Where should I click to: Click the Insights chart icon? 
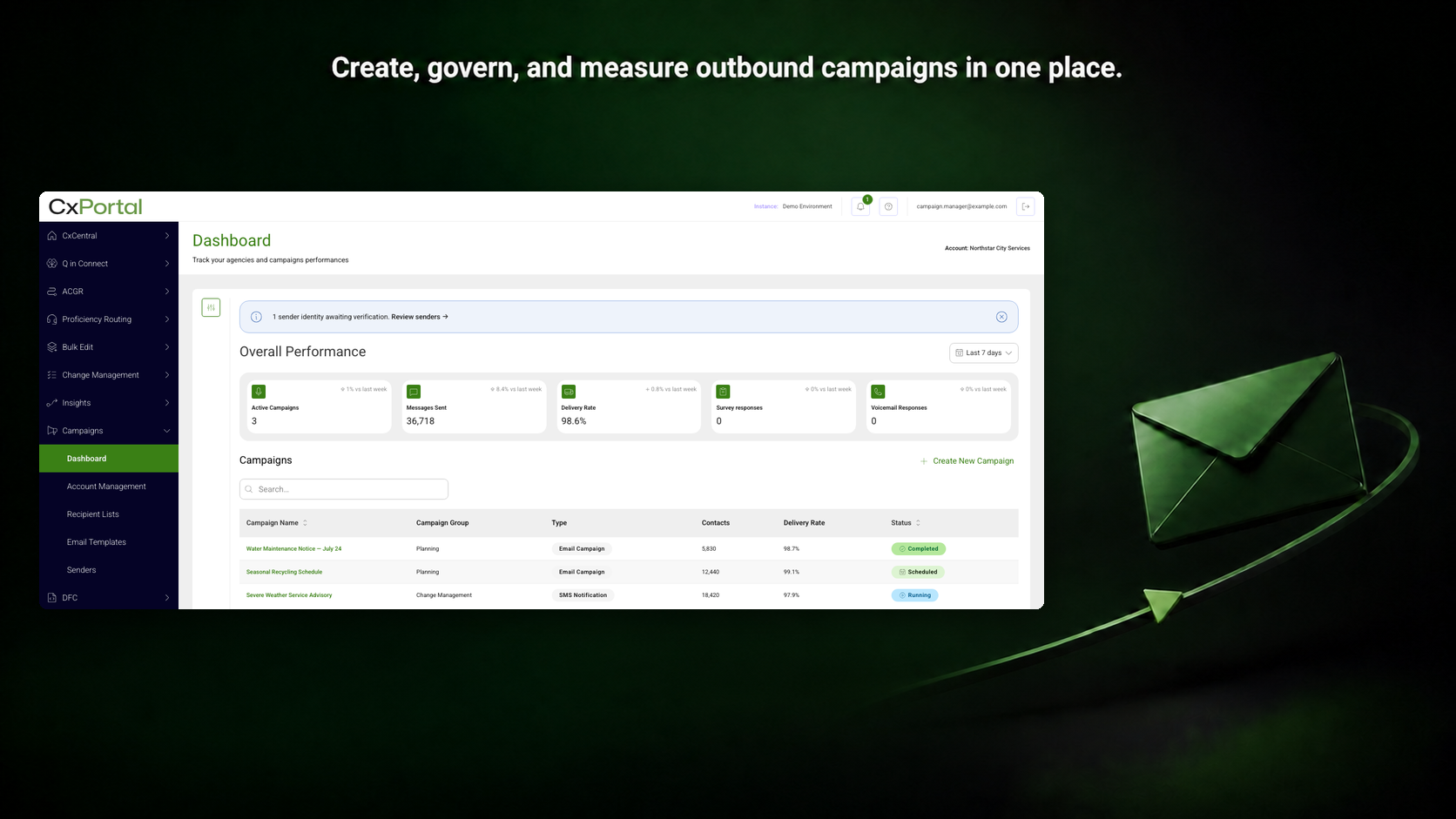(52, 403)
